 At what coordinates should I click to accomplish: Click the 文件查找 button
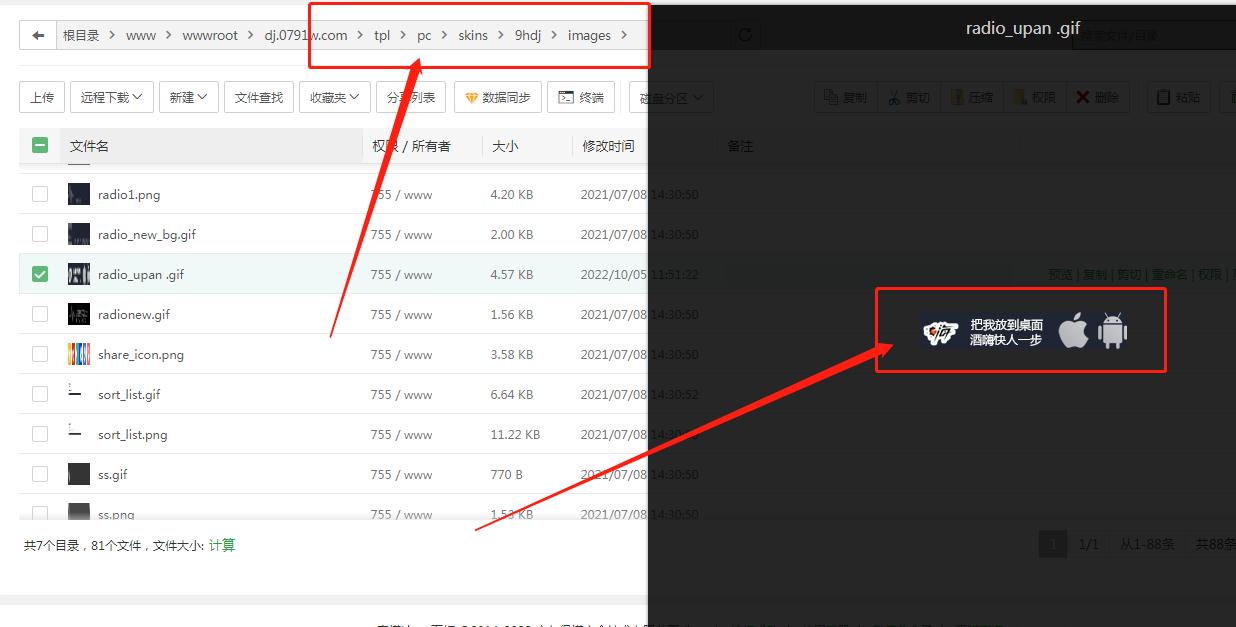[259, 97]
